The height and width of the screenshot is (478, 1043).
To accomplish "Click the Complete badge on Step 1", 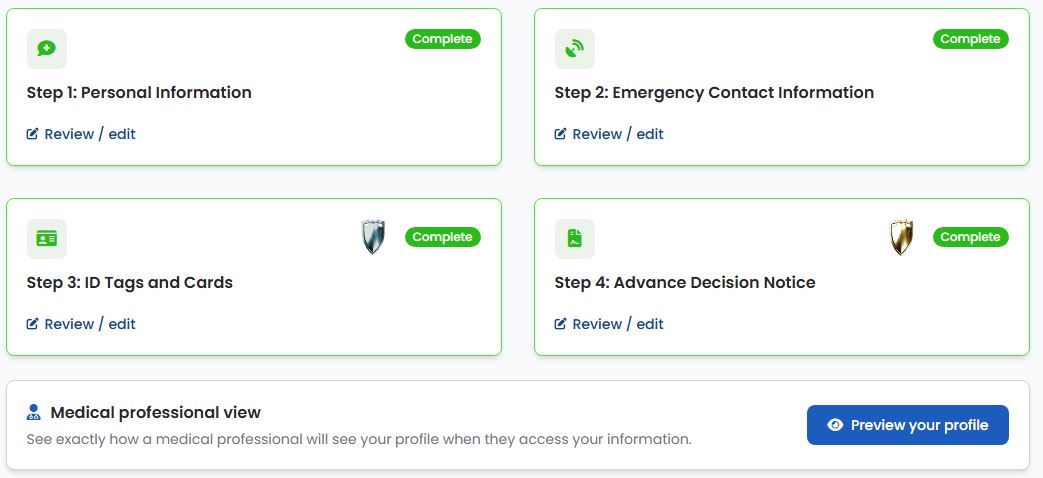I will (442, 39).
